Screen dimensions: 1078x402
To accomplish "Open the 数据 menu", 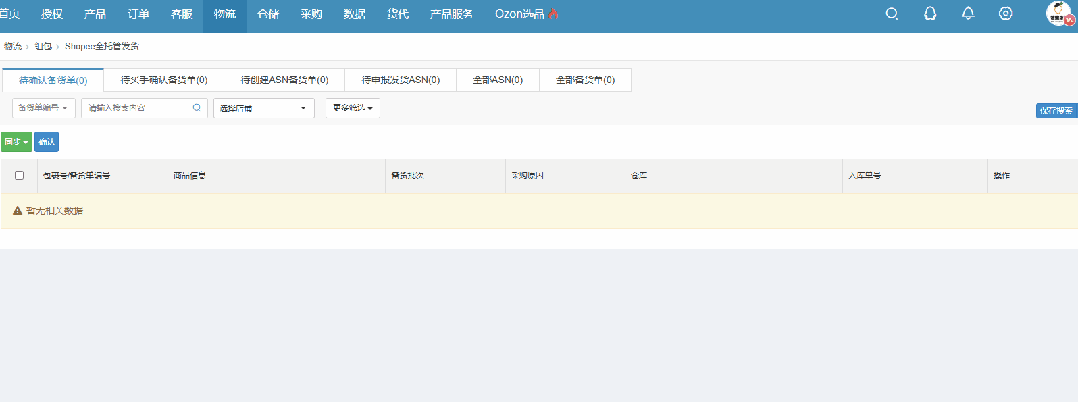I will point(355,14).
